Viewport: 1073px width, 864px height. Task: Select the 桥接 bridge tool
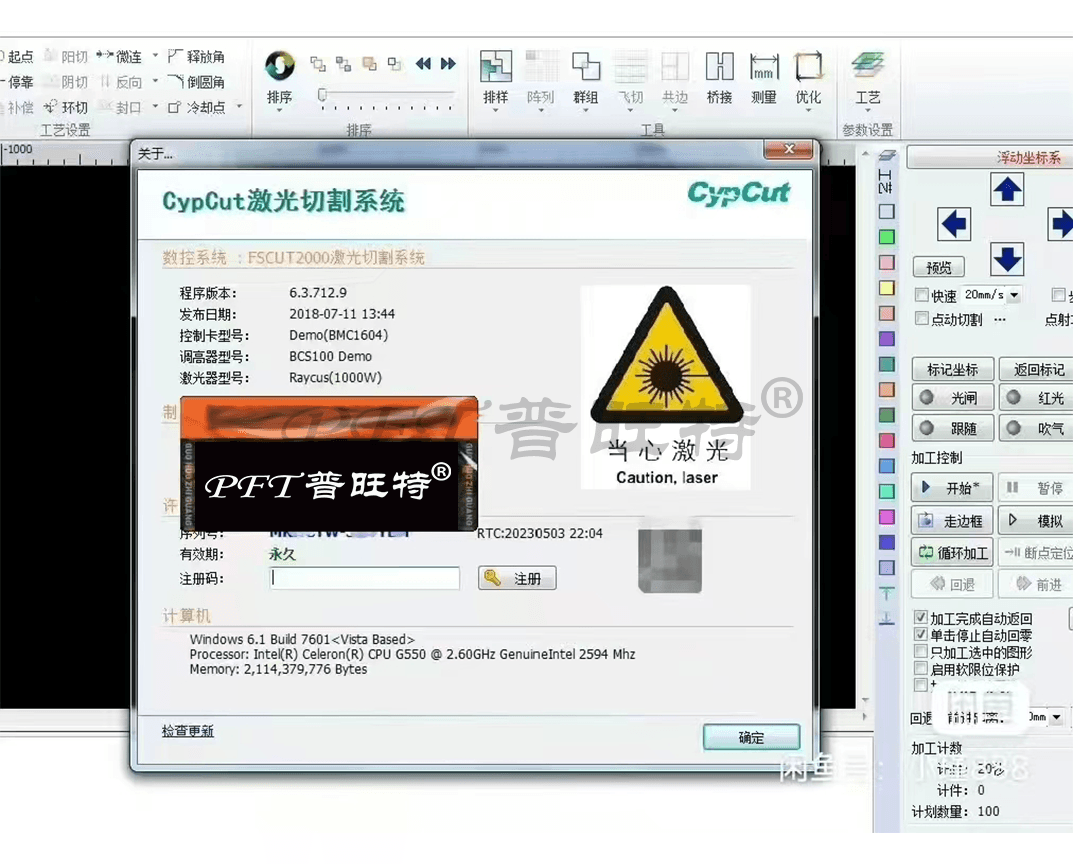pyautogui.click(x=719, y=78)
